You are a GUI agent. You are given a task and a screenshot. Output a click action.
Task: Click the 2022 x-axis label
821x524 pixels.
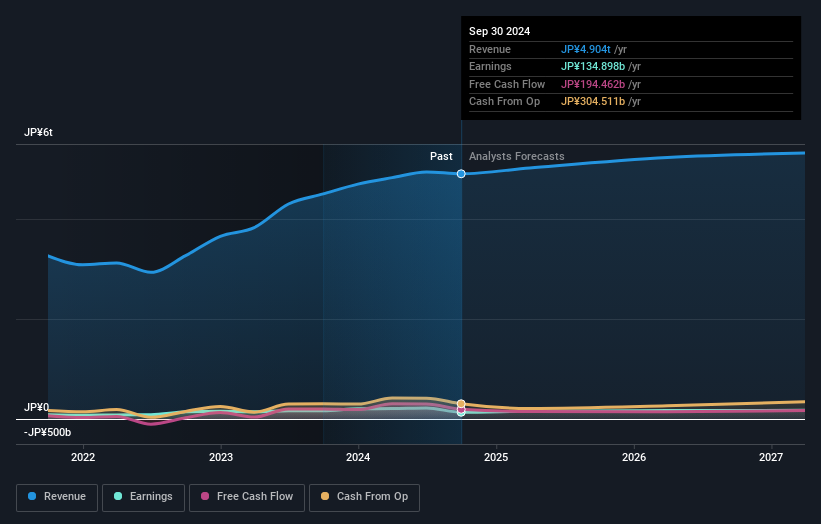coord(83,457)
